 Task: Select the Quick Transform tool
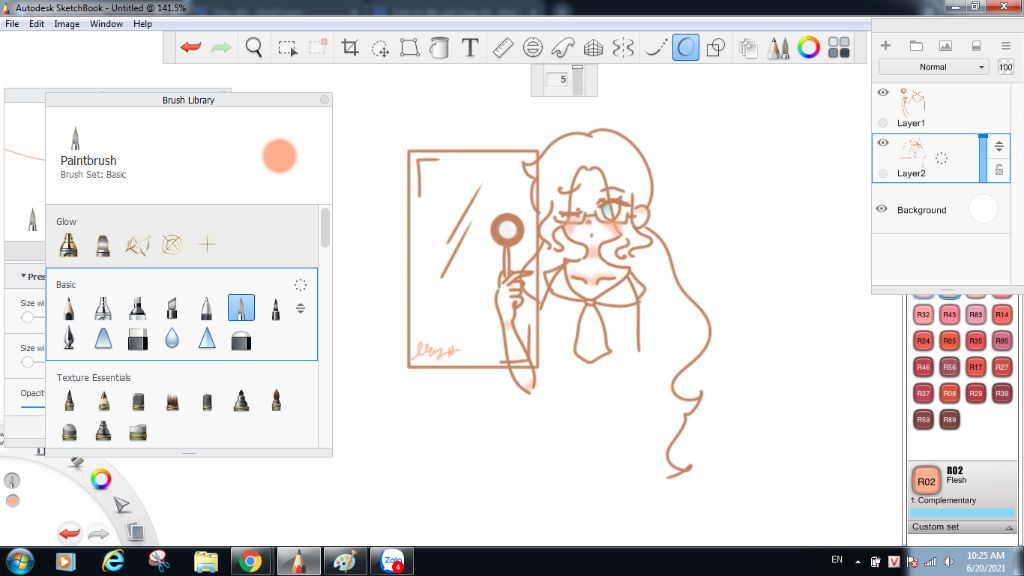tap(380, 48)
